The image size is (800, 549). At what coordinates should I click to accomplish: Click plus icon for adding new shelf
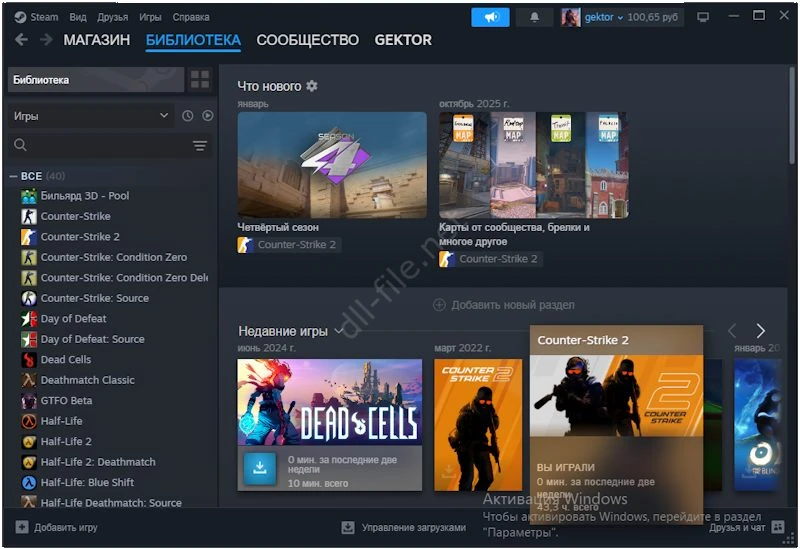439,305
